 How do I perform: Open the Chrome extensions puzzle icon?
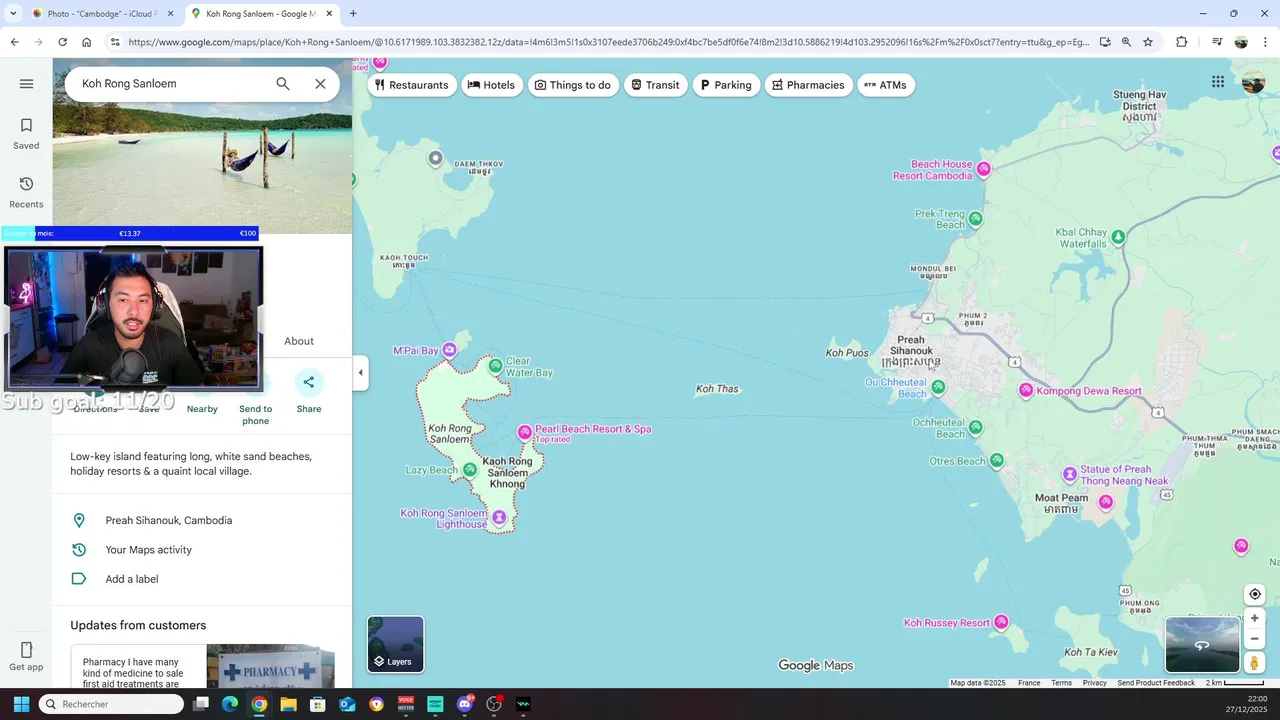1181,42
